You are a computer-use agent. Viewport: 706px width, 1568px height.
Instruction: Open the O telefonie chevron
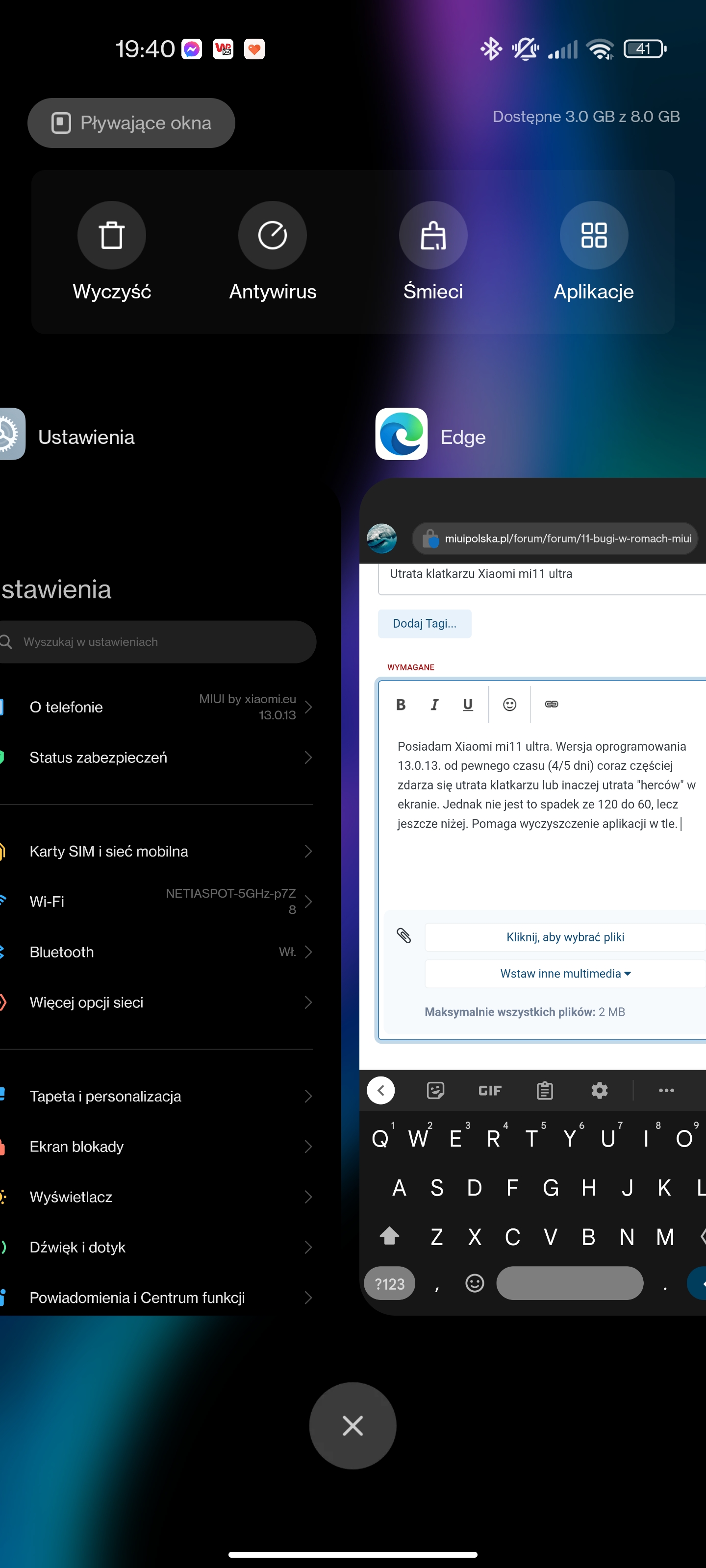[307, 707]
